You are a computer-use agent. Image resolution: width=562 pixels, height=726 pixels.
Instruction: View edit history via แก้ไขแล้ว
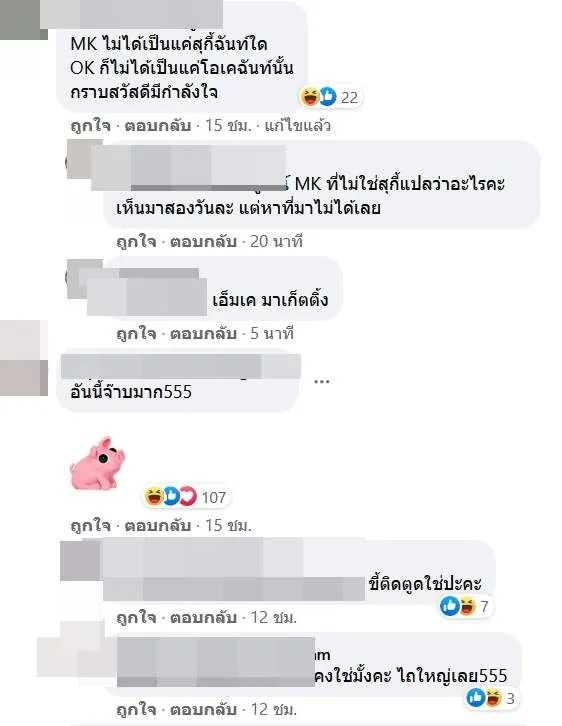pyautogui.click(x=297, y=125)
